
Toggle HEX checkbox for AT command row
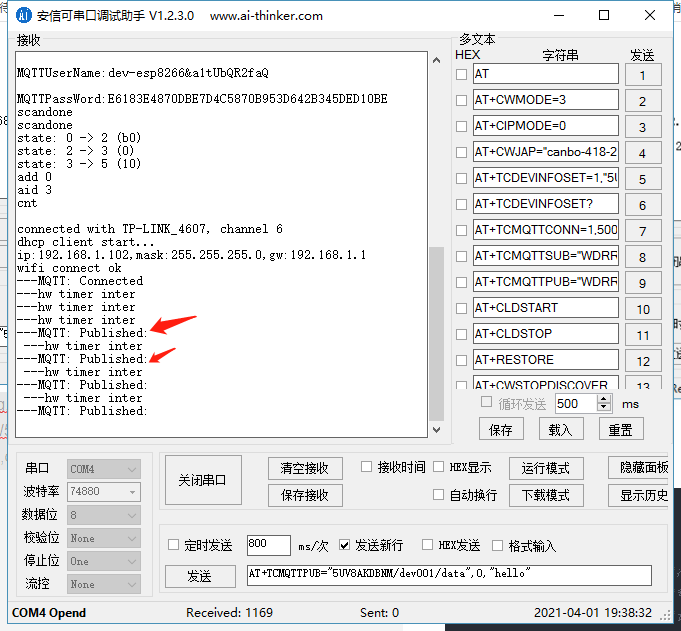tap(461, 74)
